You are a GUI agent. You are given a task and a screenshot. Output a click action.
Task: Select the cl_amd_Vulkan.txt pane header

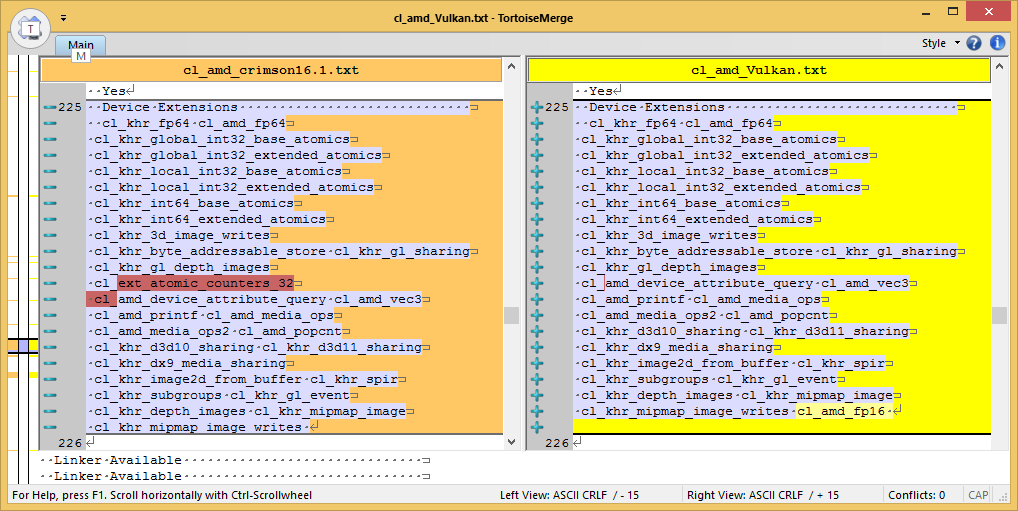759,70
